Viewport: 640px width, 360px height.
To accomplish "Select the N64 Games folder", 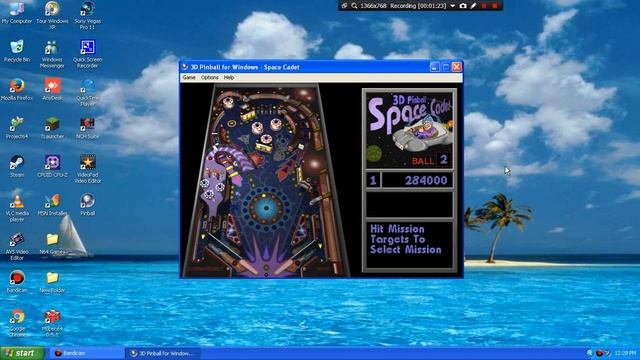I will coord(52,243).
